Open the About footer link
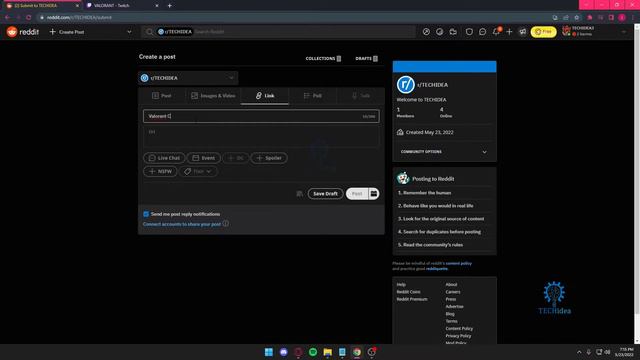Viewport: 640px width, 360px height. coord(451,284)
